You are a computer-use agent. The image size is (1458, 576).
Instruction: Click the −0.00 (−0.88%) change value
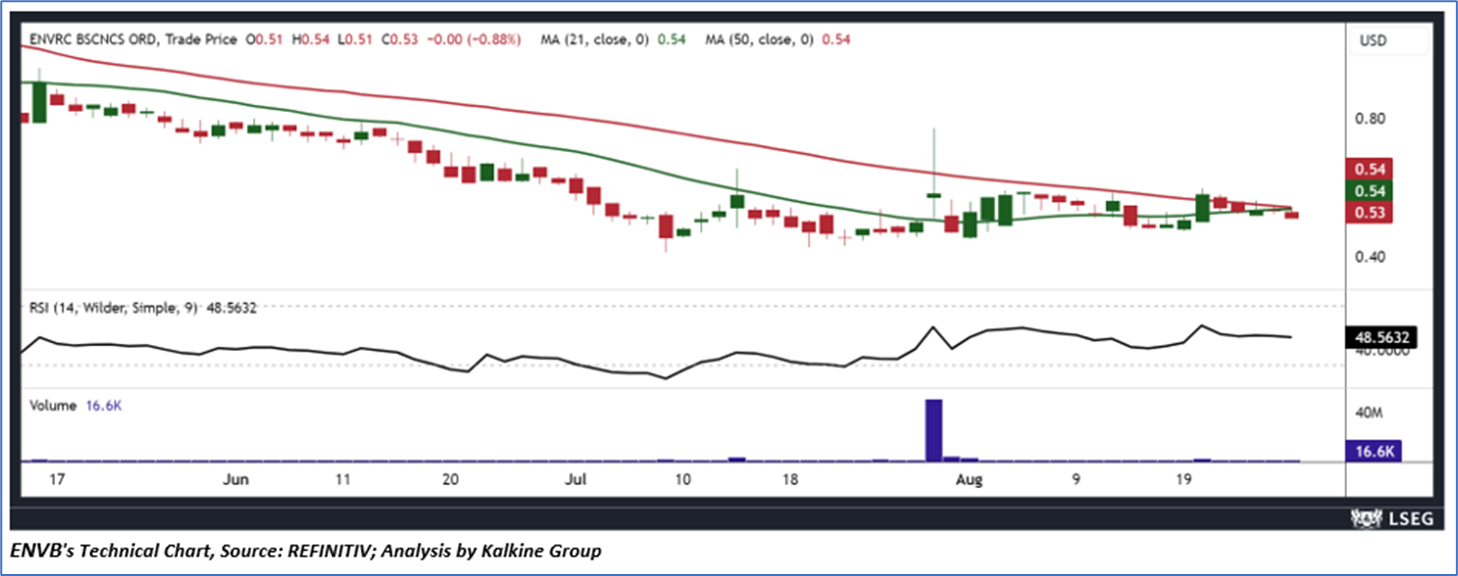tap(474, 39)
